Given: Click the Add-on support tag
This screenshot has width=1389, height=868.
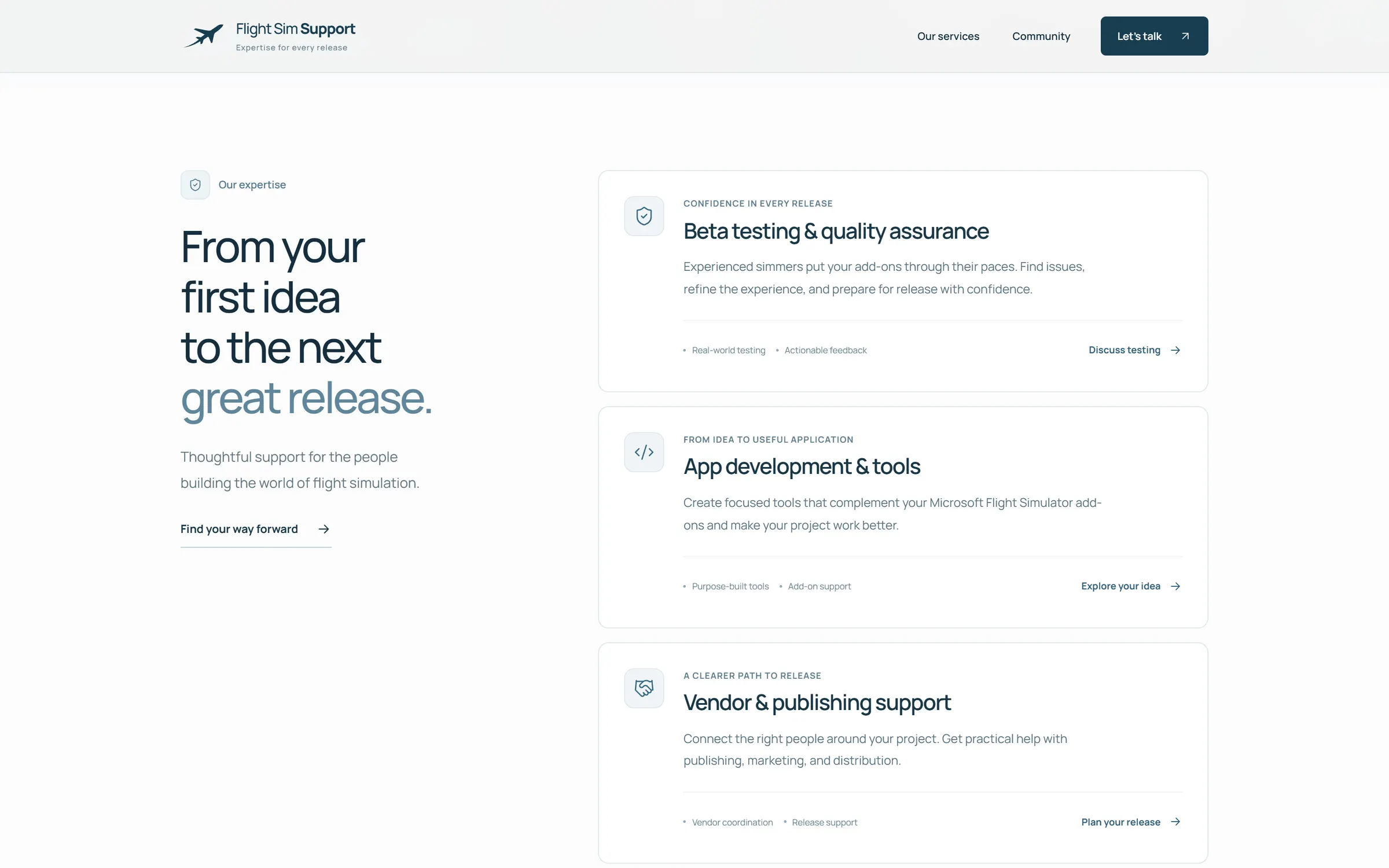Looking at the screenshot, I should tap(819, 586).
